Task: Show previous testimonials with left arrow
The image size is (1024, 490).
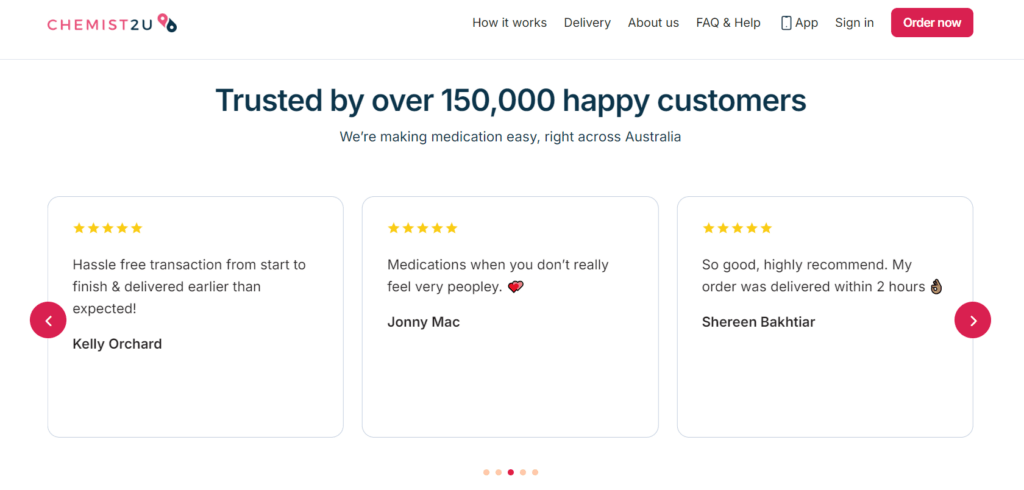Action: (x=48, y=320)
